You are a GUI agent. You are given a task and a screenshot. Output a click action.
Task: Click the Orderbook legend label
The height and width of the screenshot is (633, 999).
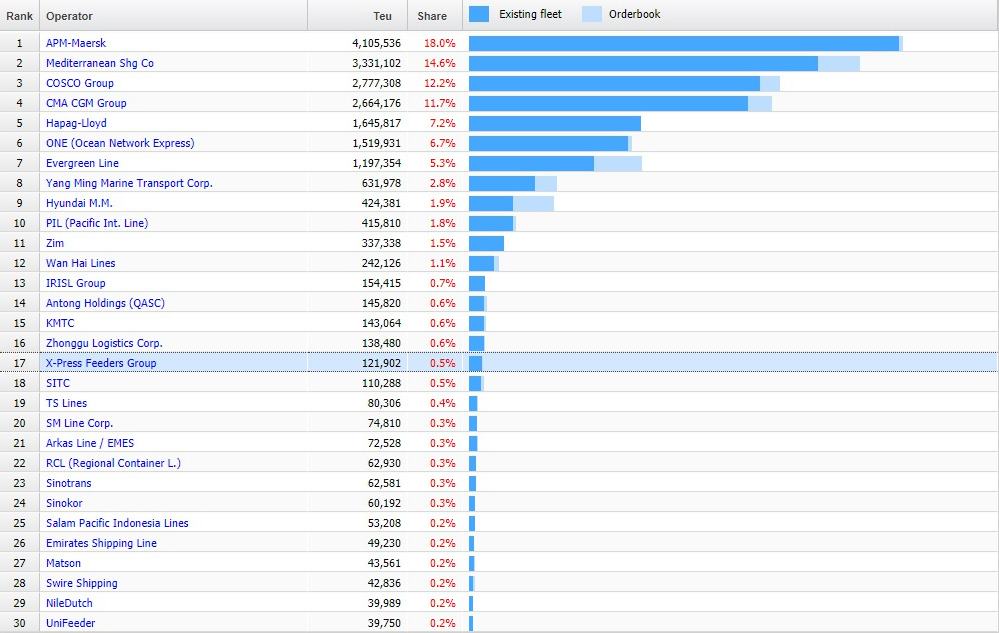point(635,15)
